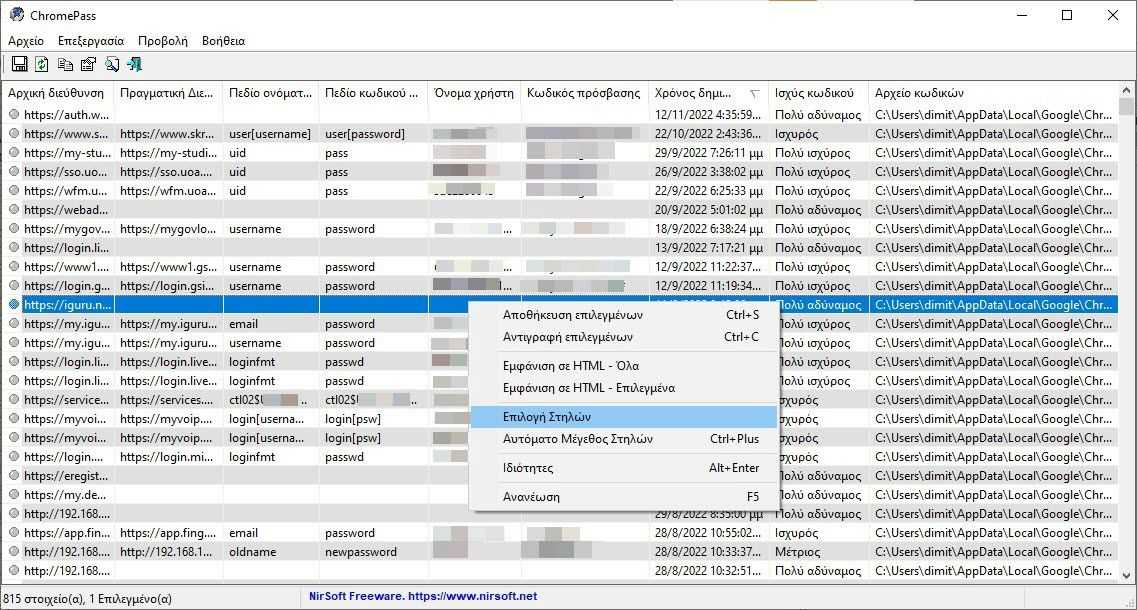The image size is (1137, 610).
Task: Select the https://mygov... row
Action: pyautogui.click(x=560, y=228)
